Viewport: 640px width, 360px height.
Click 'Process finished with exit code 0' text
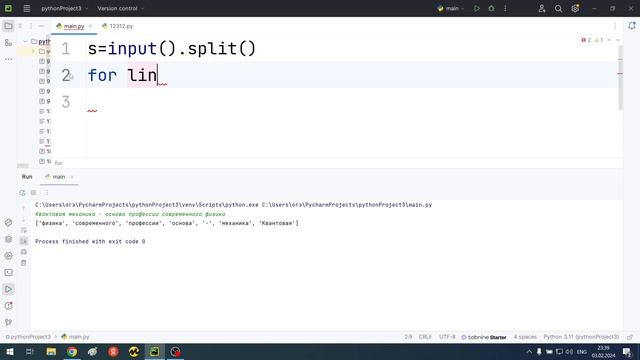(90, 242)
